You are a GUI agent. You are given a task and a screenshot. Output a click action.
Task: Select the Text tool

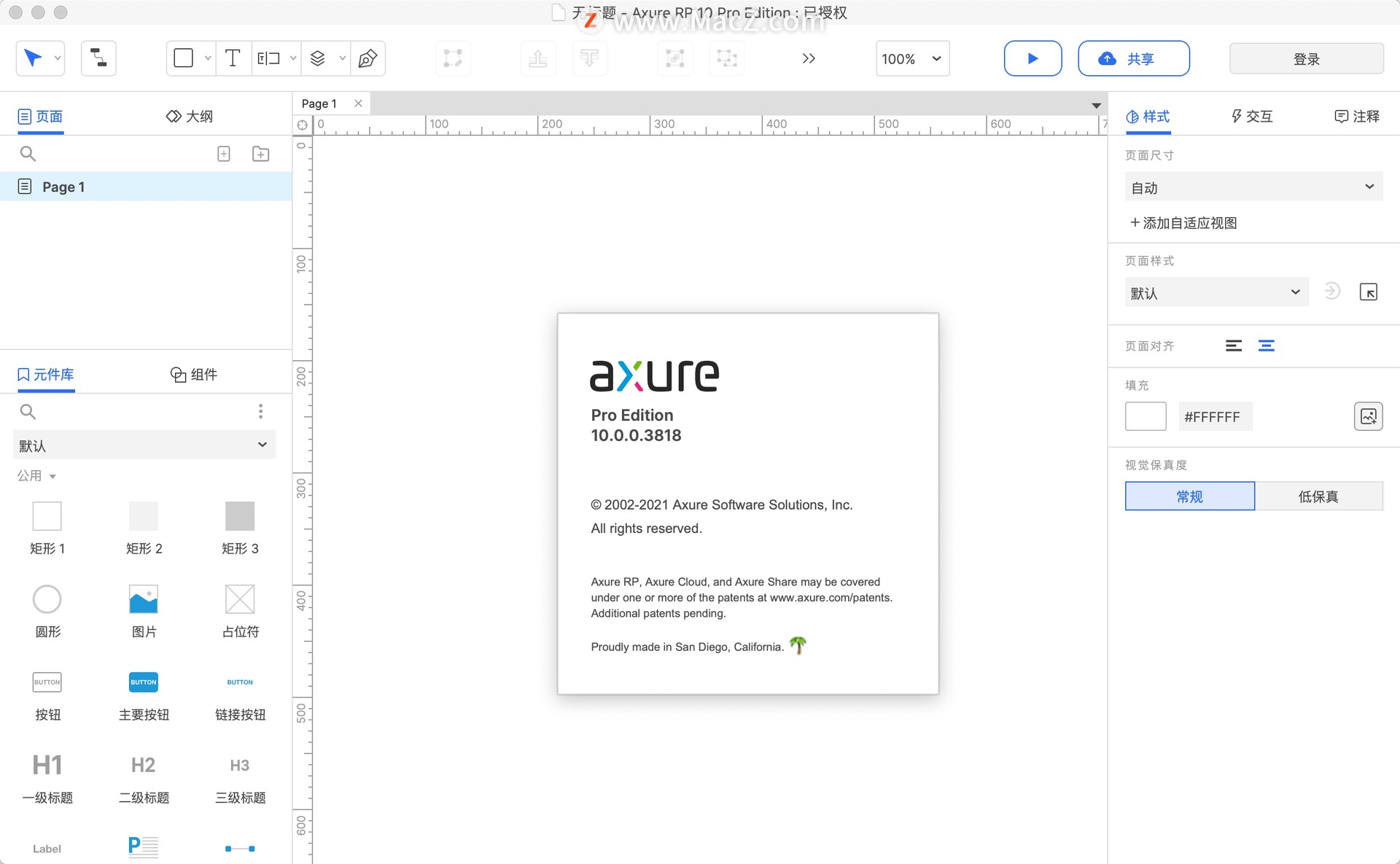pos(233,58)
